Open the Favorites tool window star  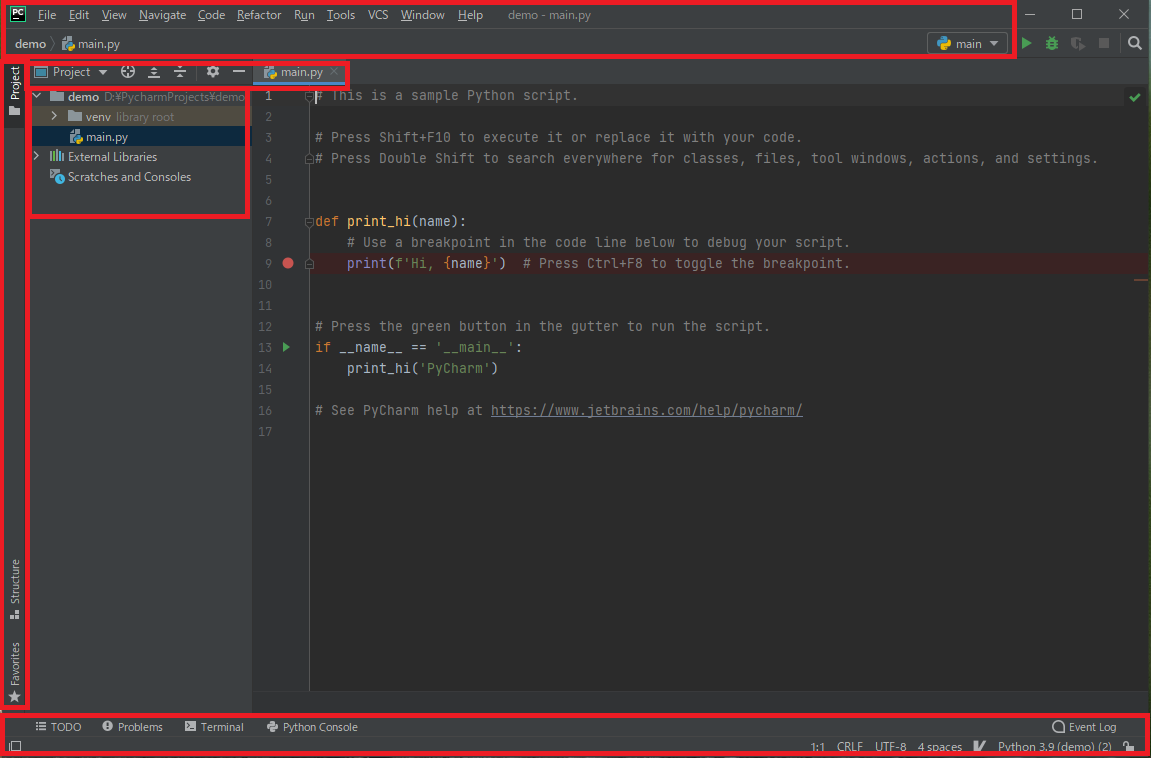[x=15, y=671]
